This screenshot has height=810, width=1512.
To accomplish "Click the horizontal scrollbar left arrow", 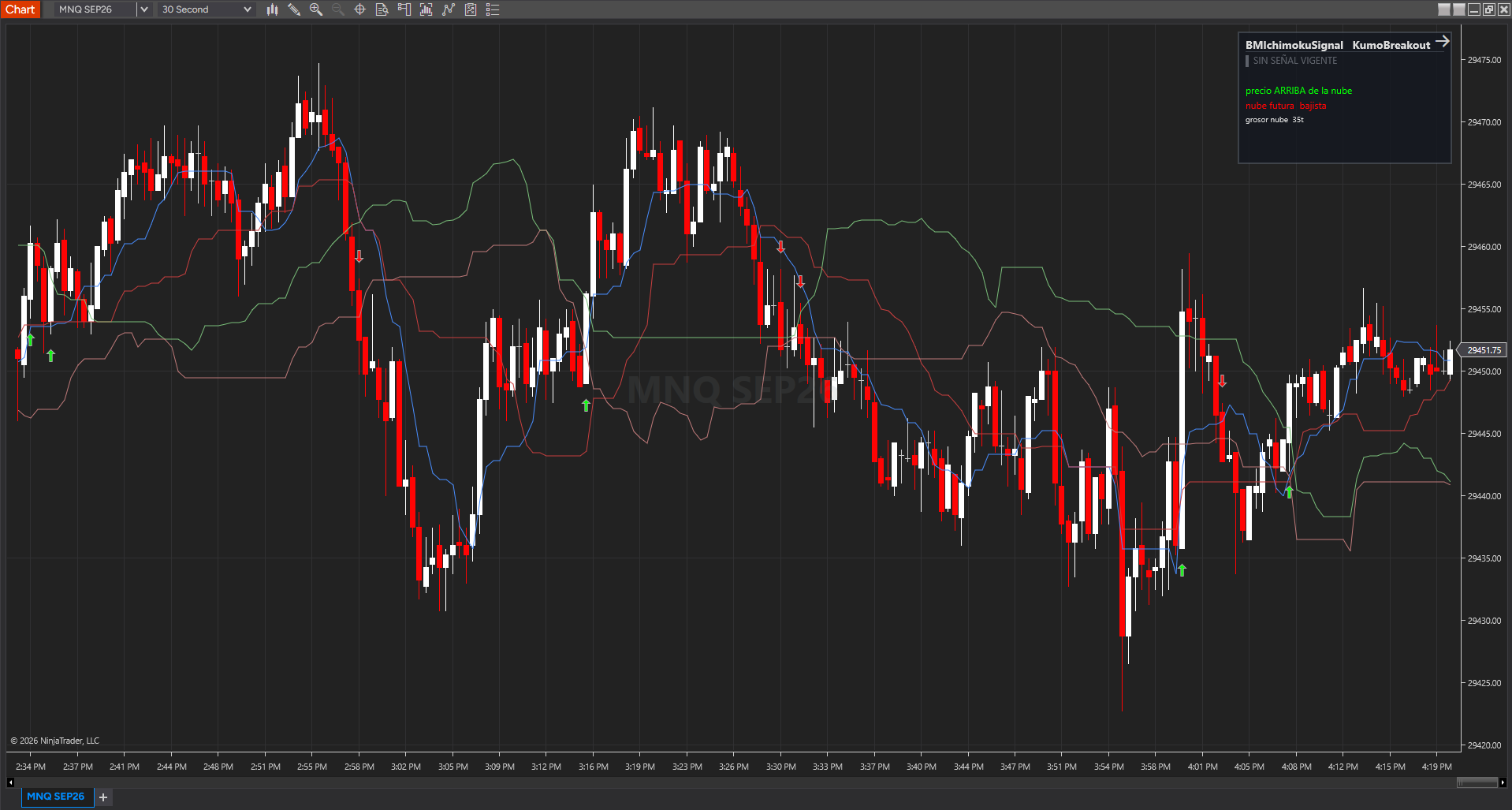I will point(10,782).
